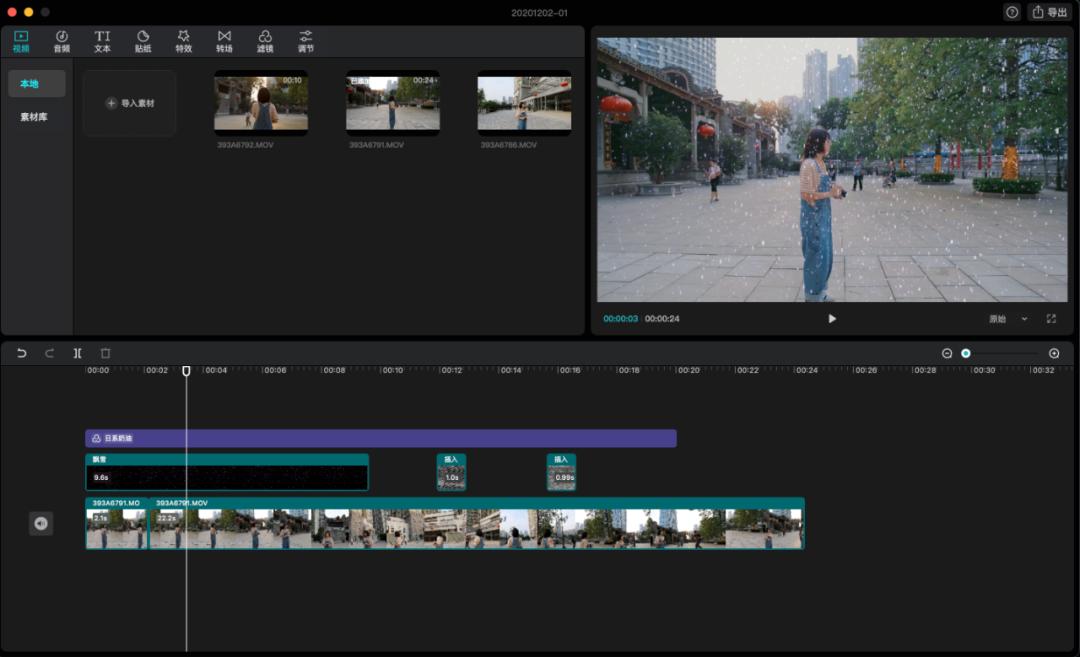Open the 贴纸 (Stickers) panel
1080x657 pixels.
coord(143,41)
